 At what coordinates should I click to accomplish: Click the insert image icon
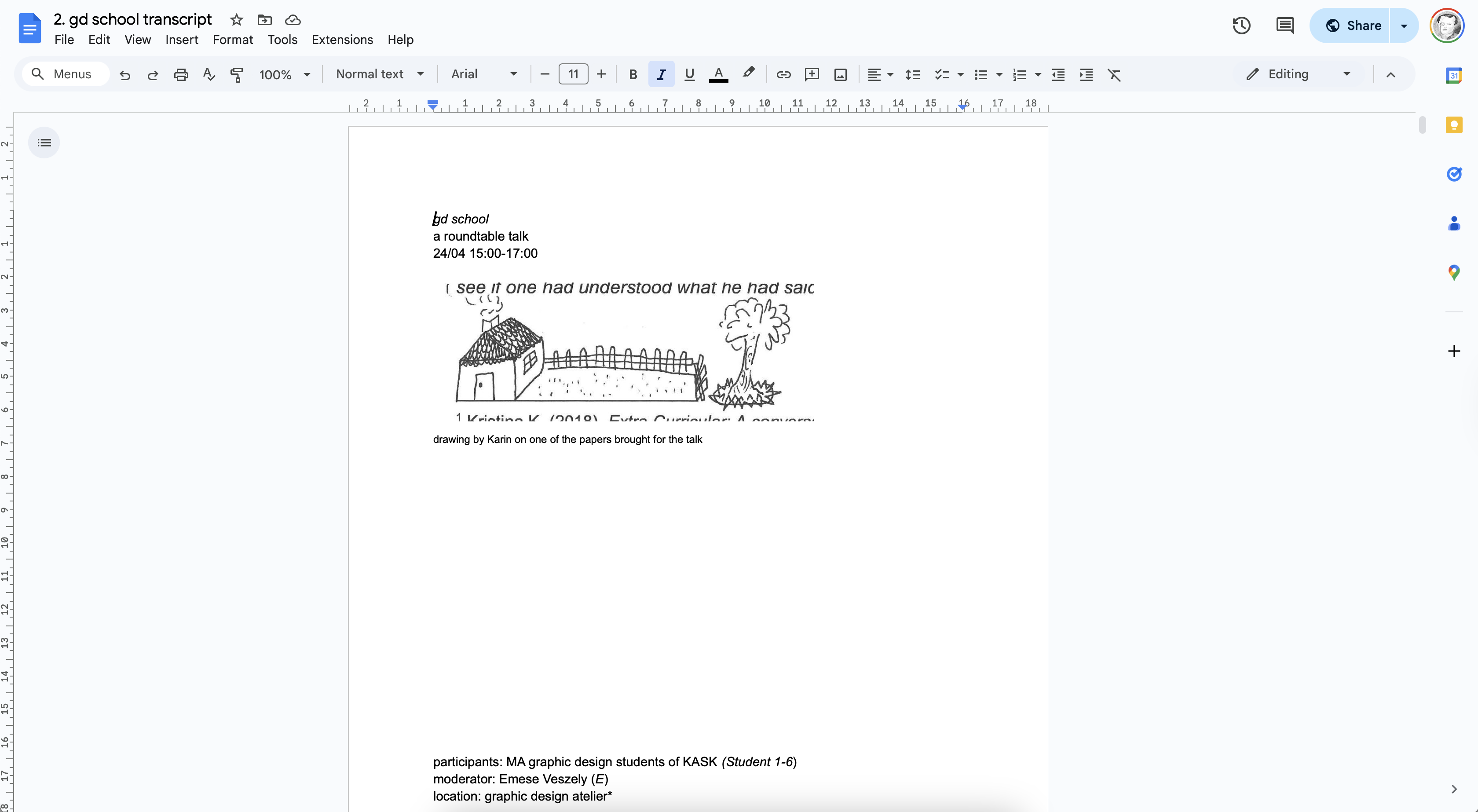point(840,75)
